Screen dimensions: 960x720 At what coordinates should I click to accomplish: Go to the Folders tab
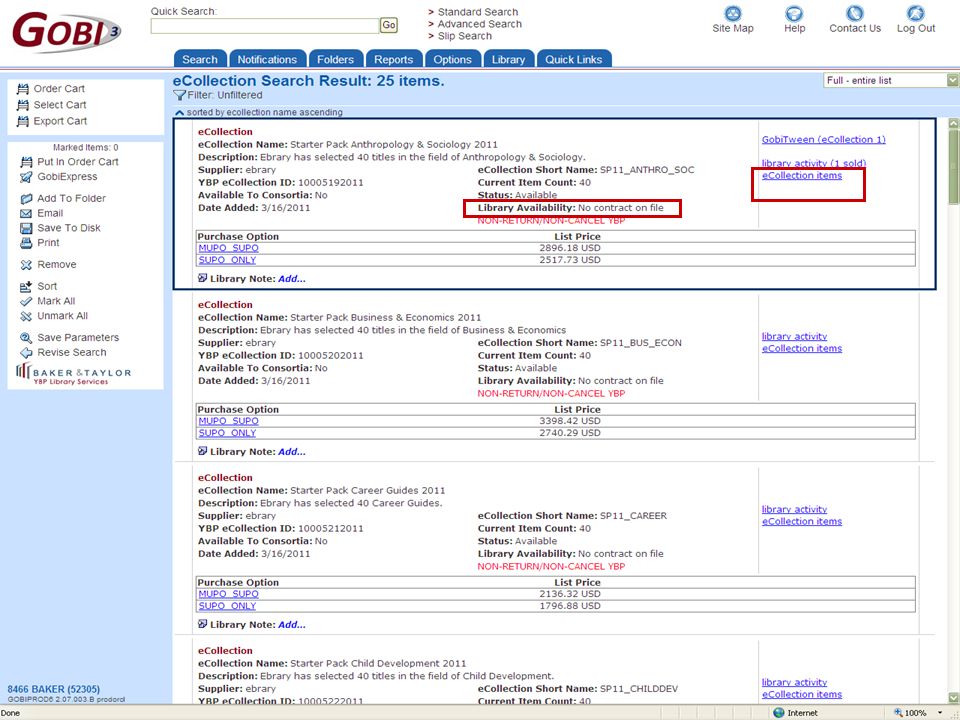(336, 59)
